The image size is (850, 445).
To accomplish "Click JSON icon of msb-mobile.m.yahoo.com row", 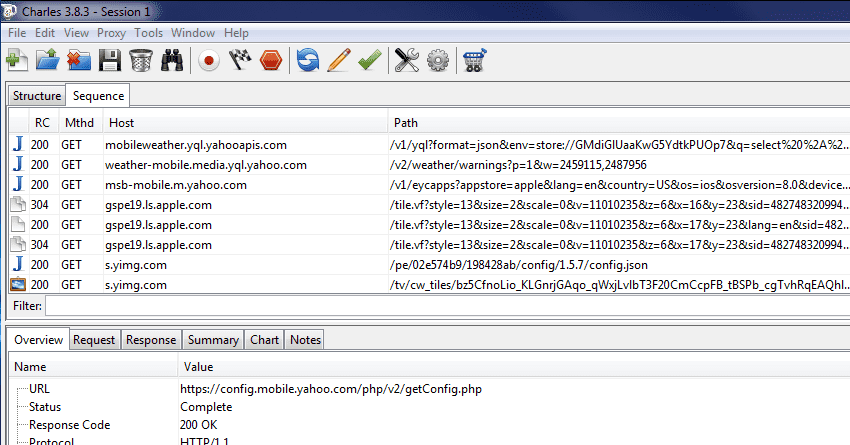I will click(x=18, y=185).
